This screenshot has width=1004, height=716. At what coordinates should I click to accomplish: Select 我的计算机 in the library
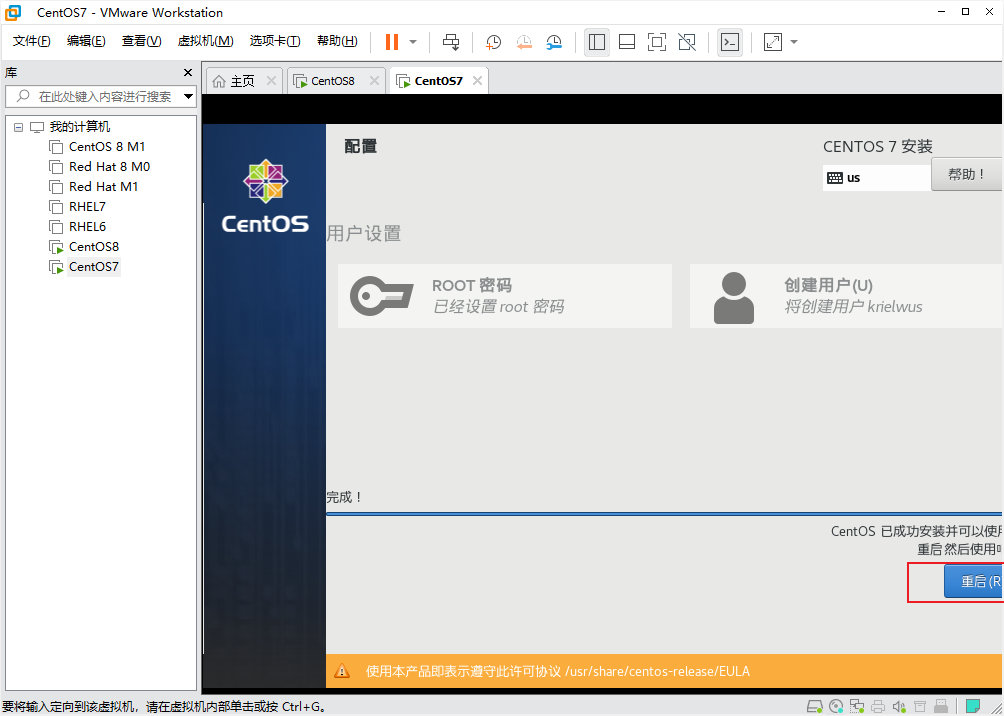[x=80, y=127]
